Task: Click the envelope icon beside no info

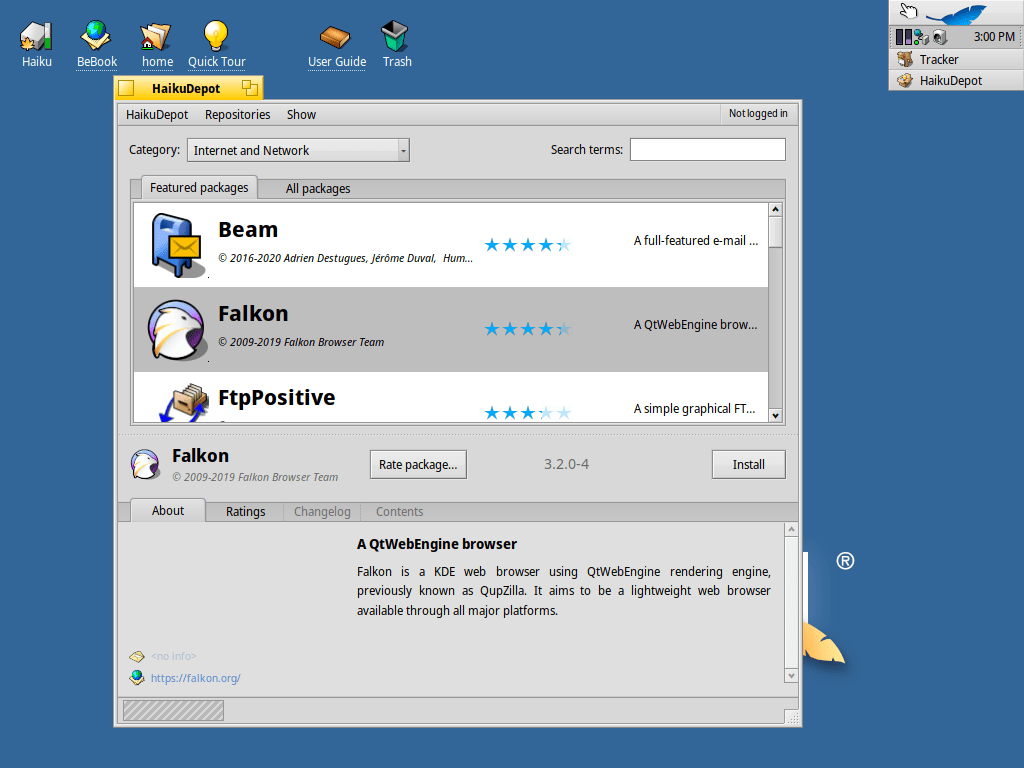Action: point(136,656)
